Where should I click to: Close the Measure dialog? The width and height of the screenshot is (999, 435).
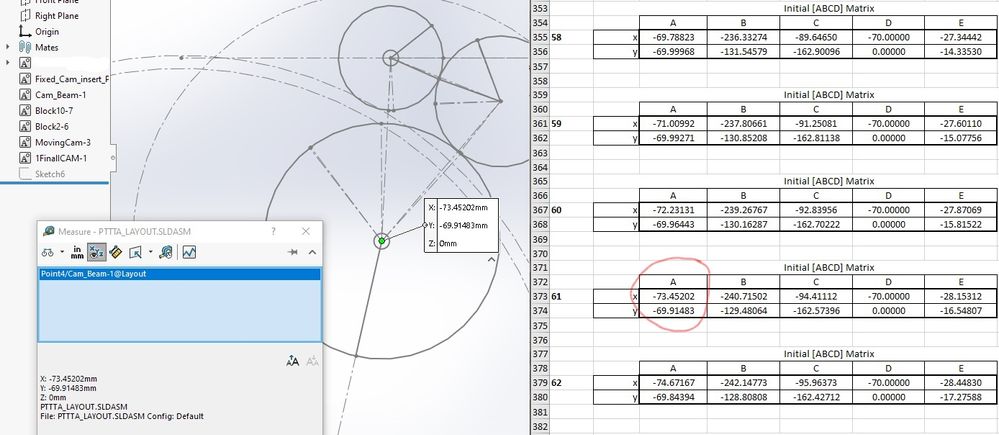tap(306, 231)
